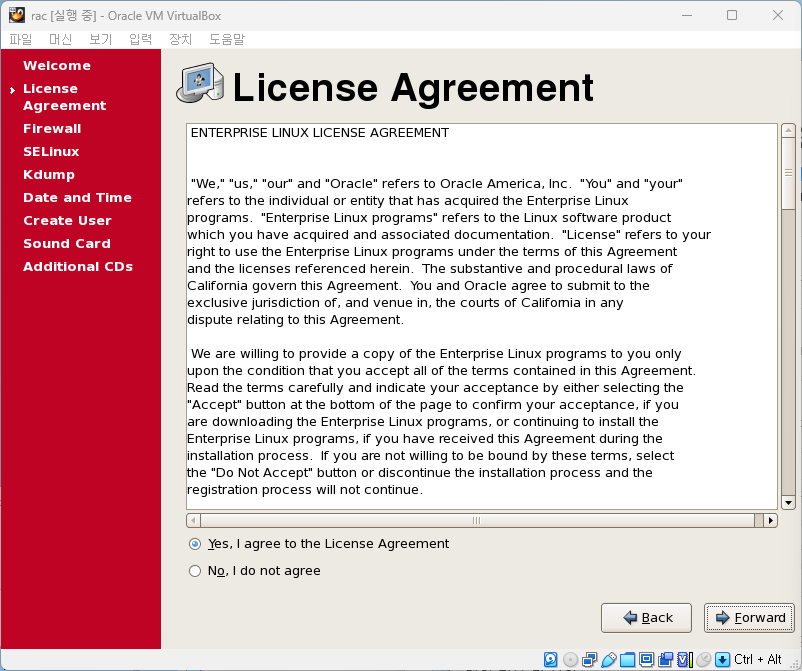Click the license text vertical scroll thumb
The height and width of the screenshot is (671, 802).
(x=788, y=173)
